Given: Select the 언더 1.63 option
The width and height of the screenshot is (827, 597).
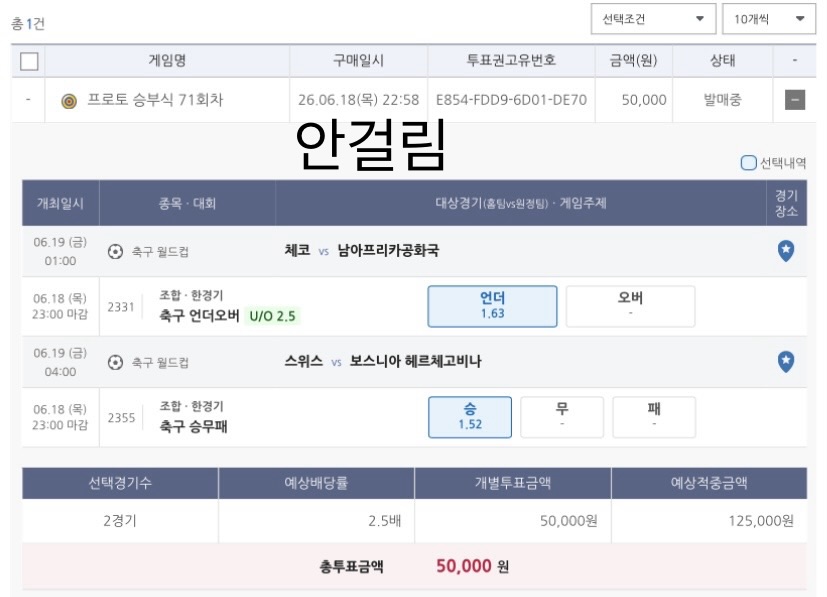Looking at the screenshot, I should pos(492,306).
